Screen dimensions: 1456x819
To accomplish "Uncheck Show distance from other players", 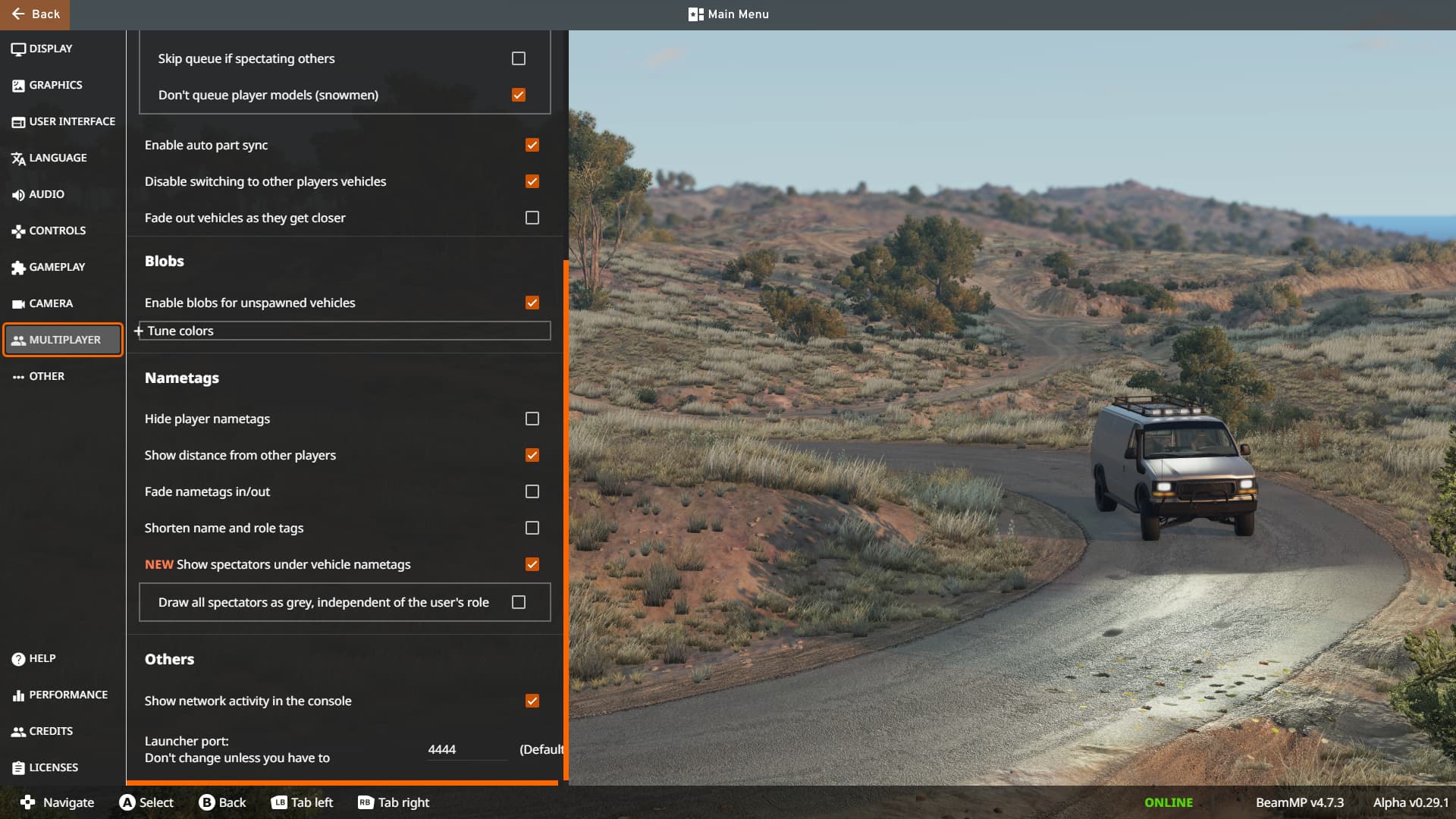I will (532, 455).
